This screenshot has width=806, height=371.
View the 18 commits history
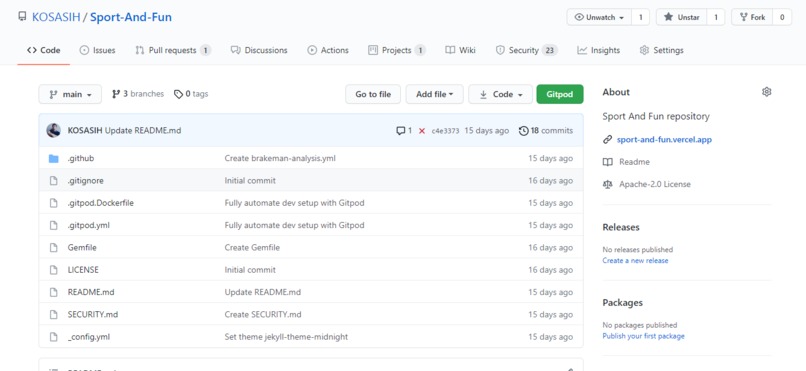(546, 131)
